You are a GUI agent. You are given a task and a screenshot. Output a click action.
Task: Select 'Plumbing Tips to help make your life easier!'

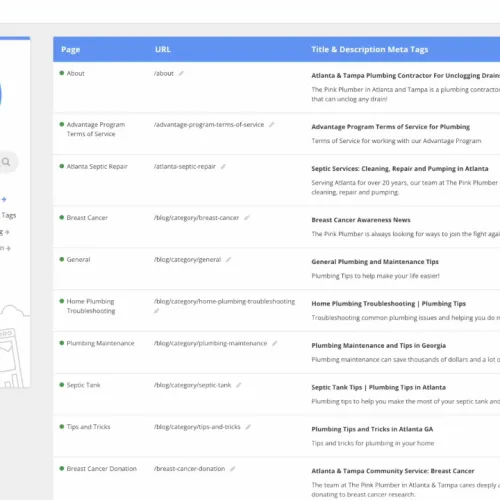point(376,276)
